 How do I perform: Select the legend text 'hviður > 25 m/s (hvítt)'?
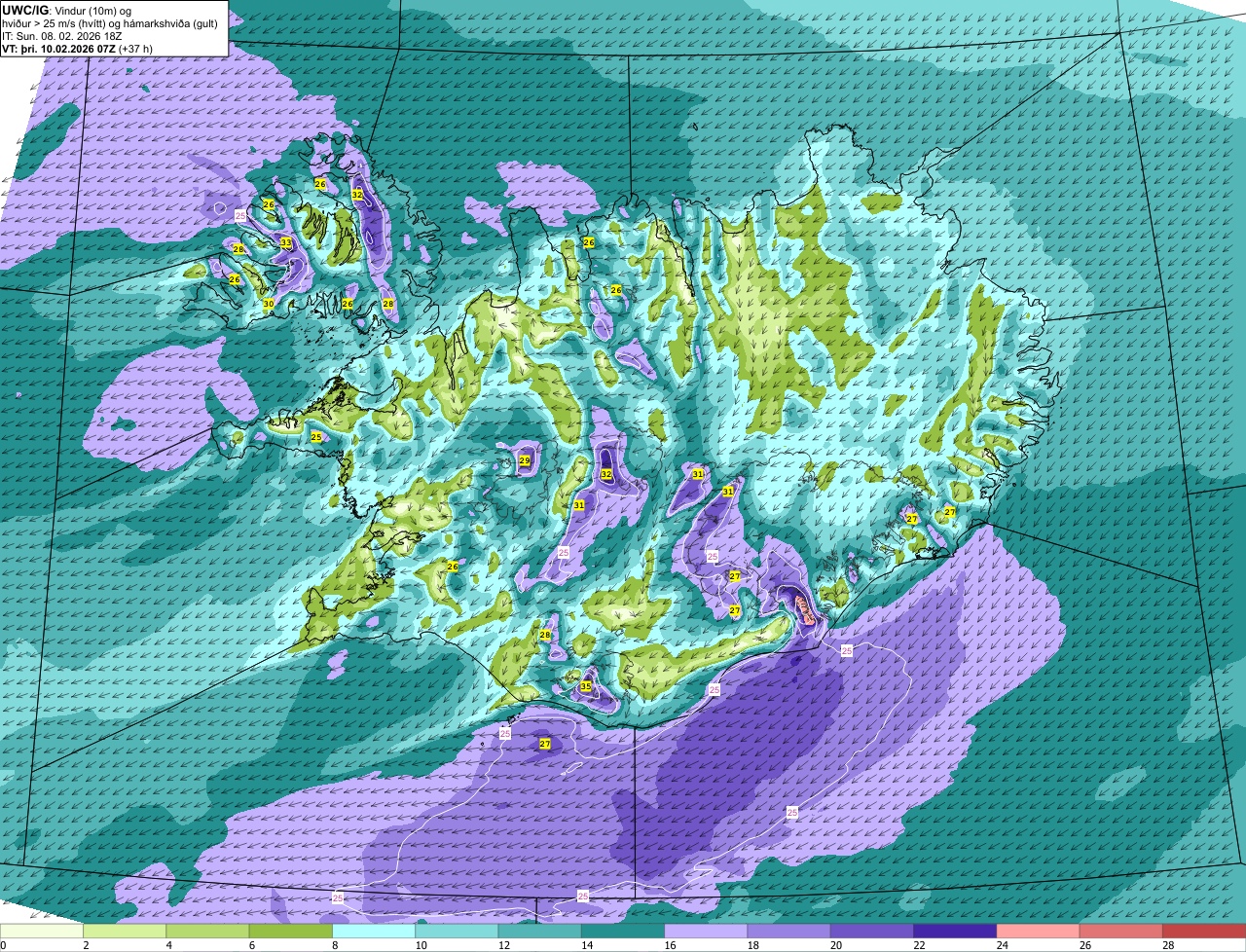pos(56,23)
